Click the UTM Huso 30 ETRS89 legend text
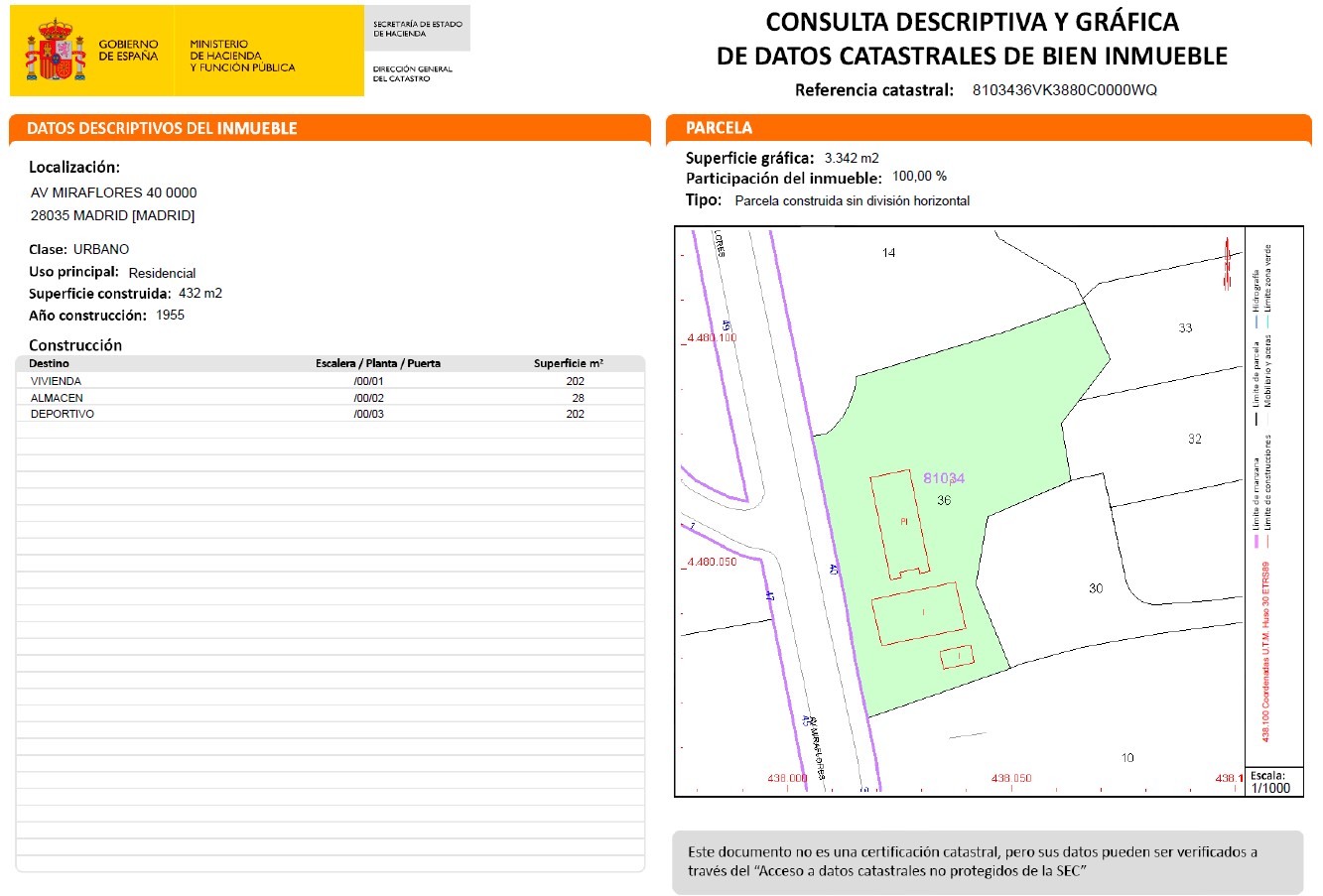 [x=1266, y=653]
